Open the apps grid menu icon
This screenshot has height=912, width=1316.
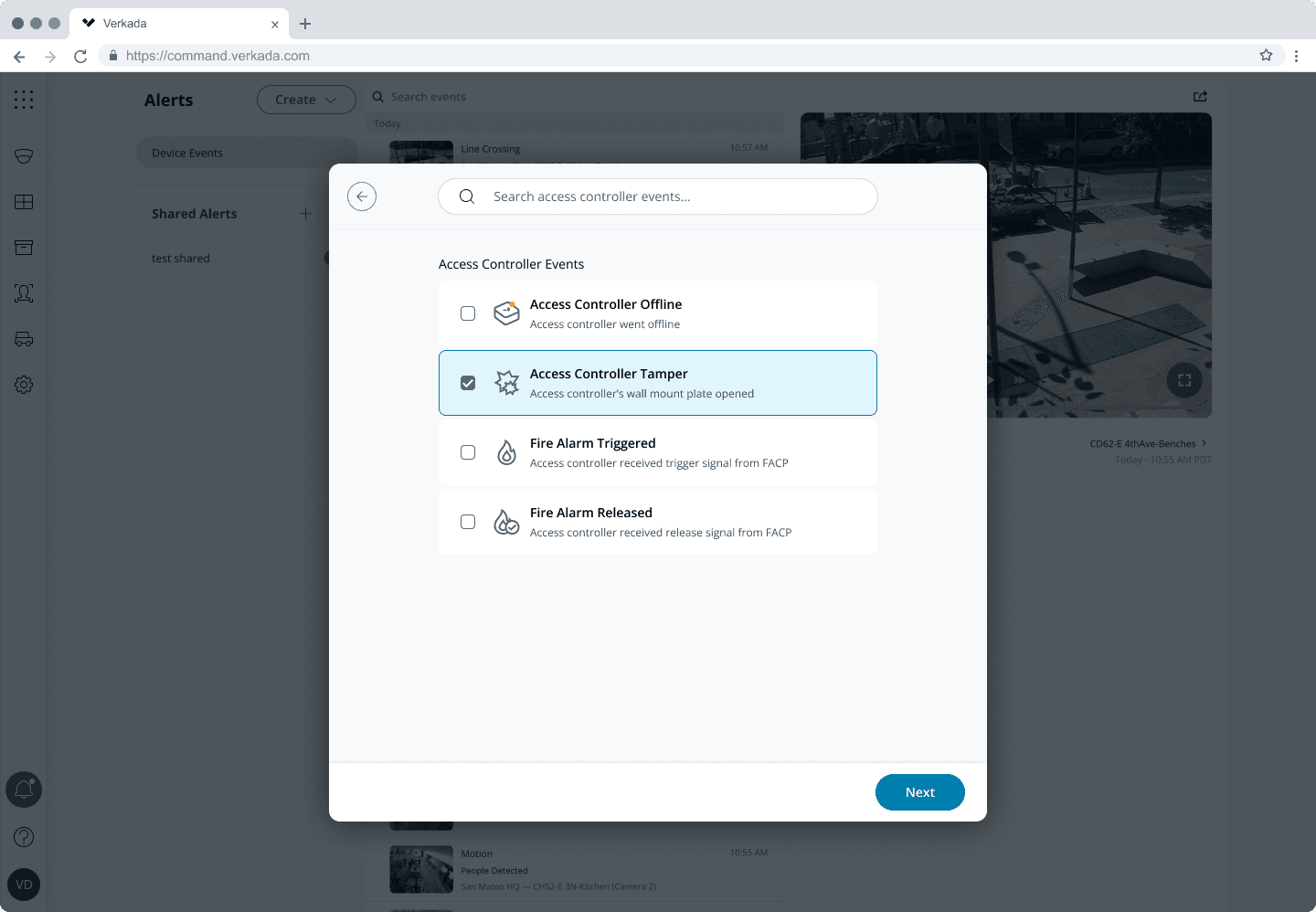click(x=24, y=100)
